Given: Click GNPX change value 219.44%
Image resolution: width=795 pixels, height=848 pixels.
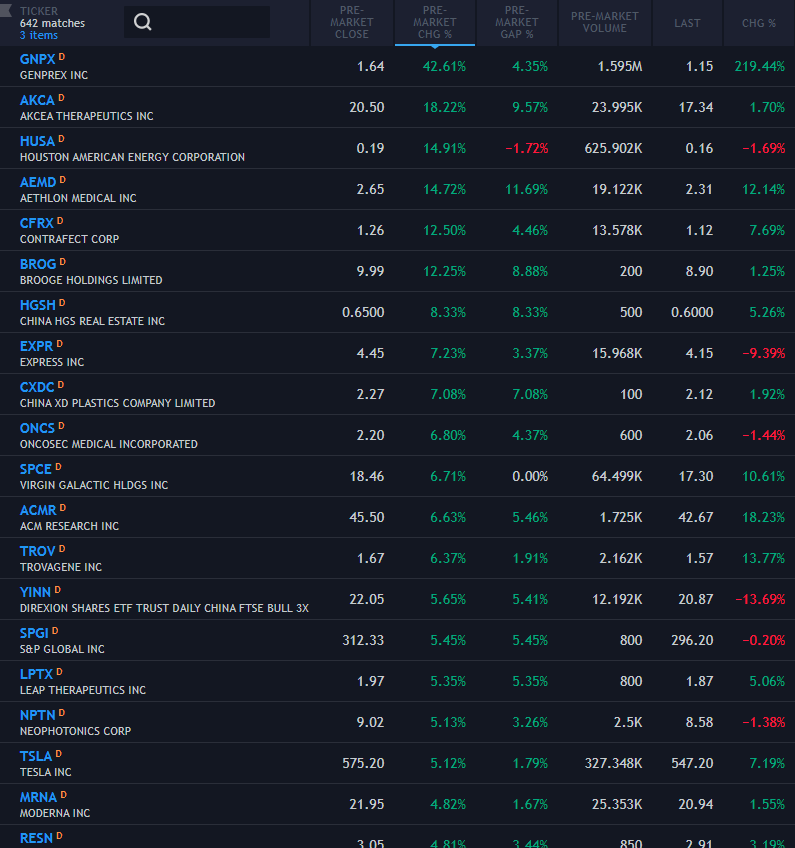Looking at the screenshot, I should [x=759, y=67].
